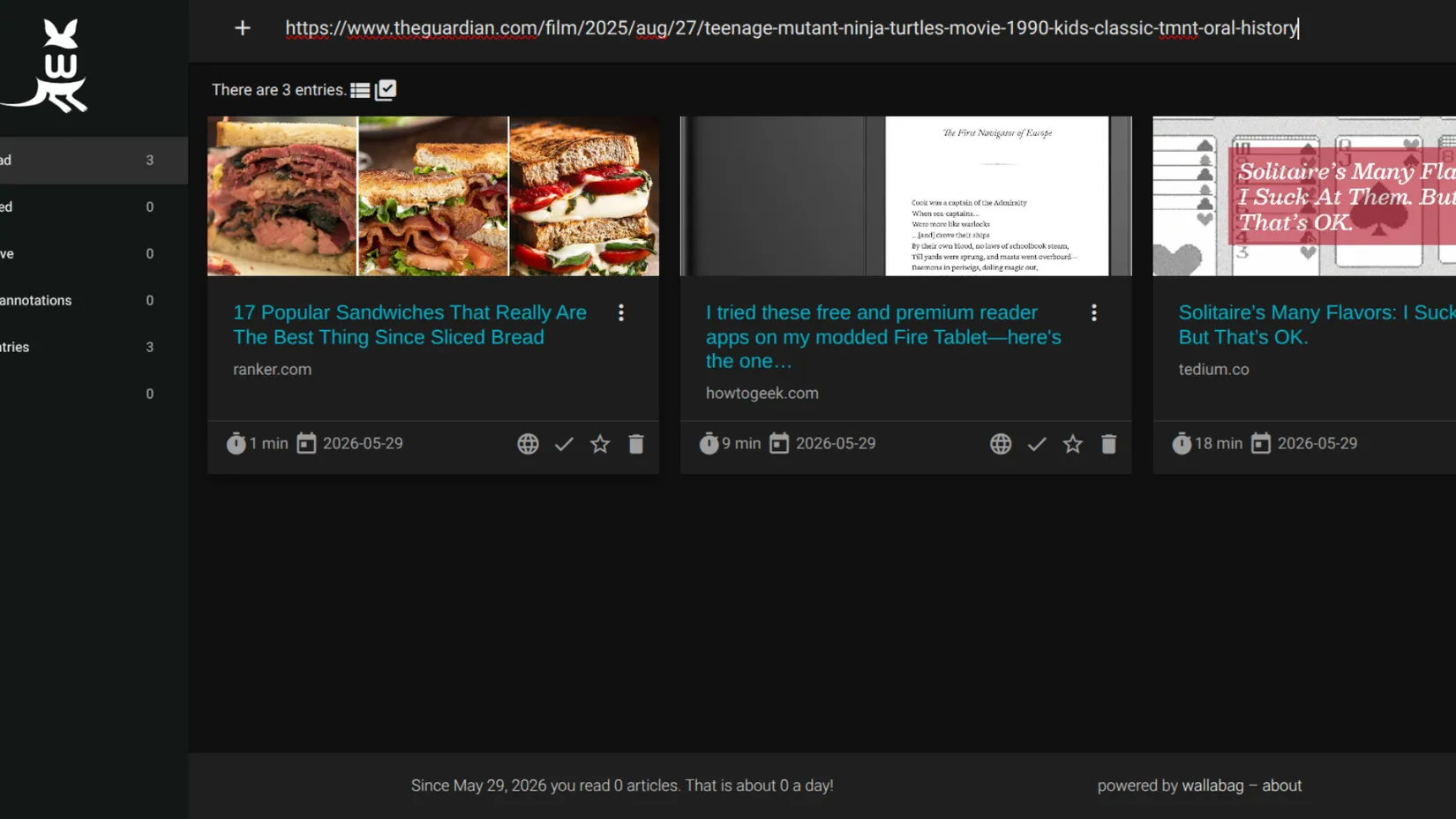Open 'I tried these free and premium reader apps' title
1456x819 pixels.
point(883,336)
